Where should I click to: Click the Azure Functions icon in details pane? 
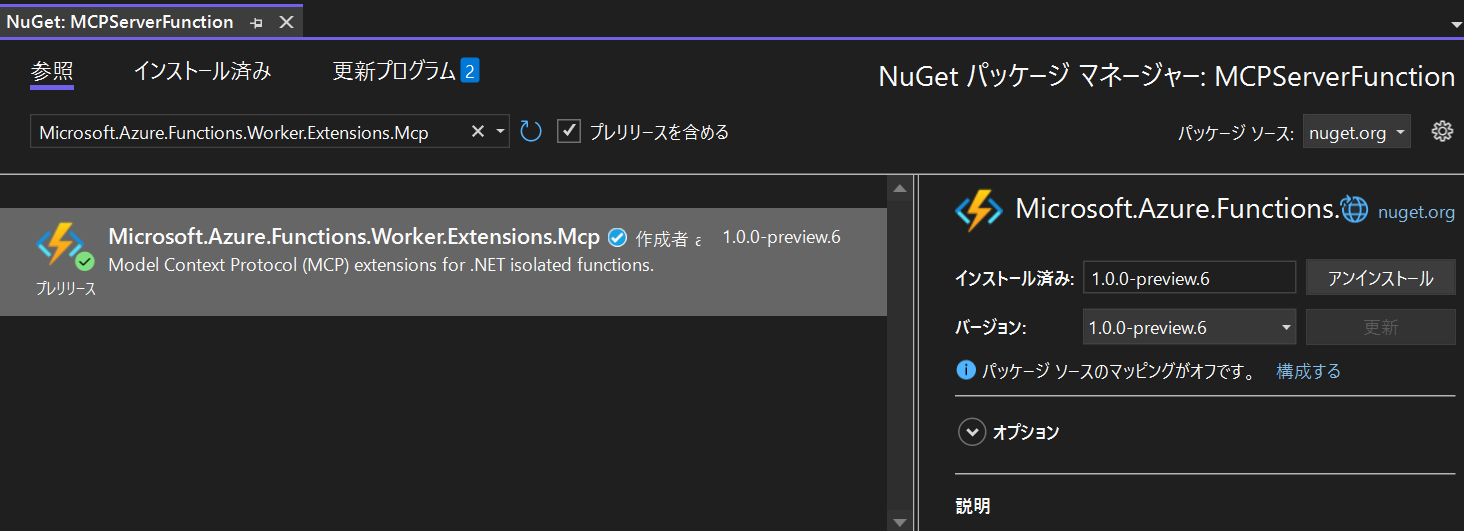978,209
